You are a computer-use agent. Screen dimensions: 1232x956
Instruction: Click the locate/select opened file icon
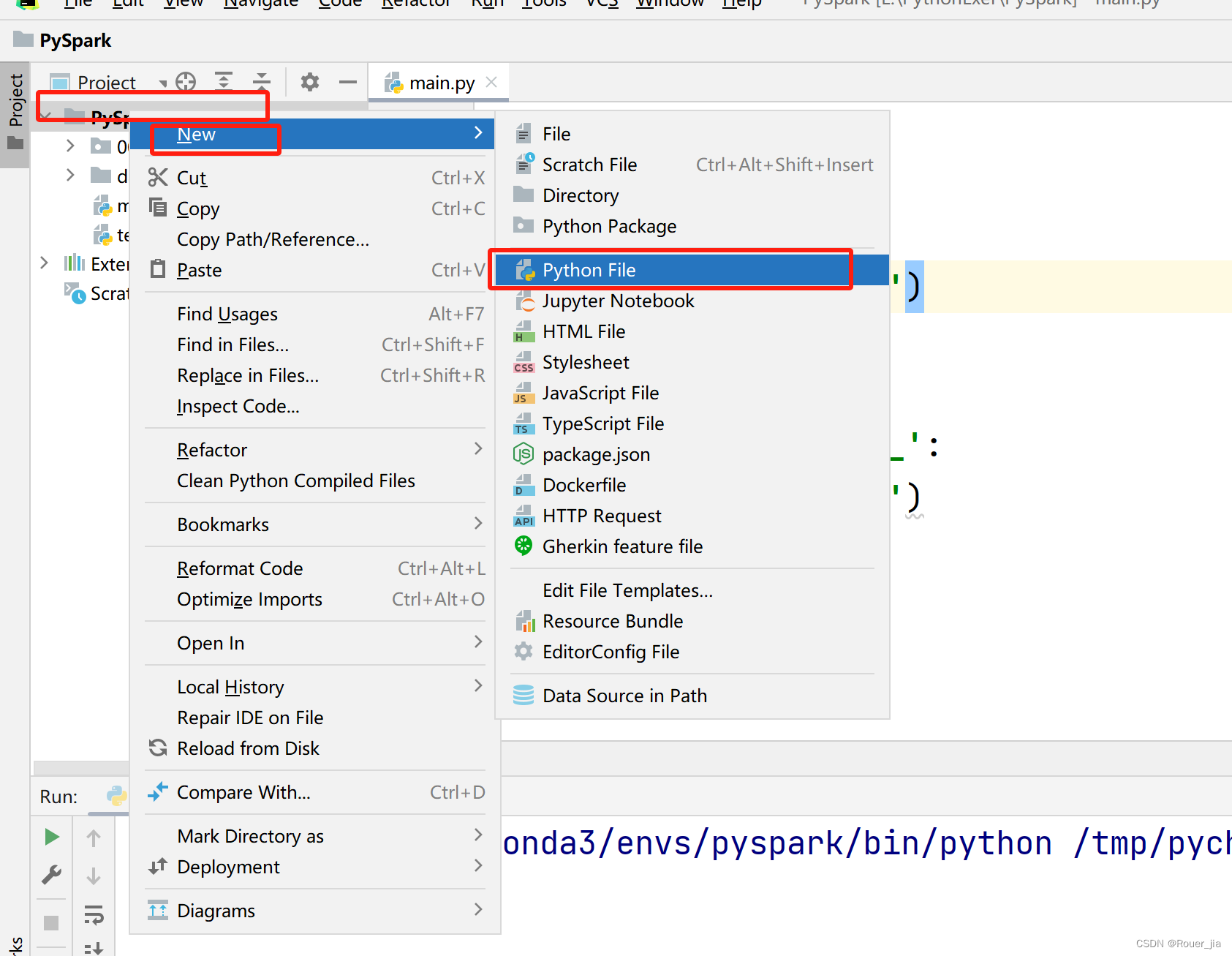[186, 81]
